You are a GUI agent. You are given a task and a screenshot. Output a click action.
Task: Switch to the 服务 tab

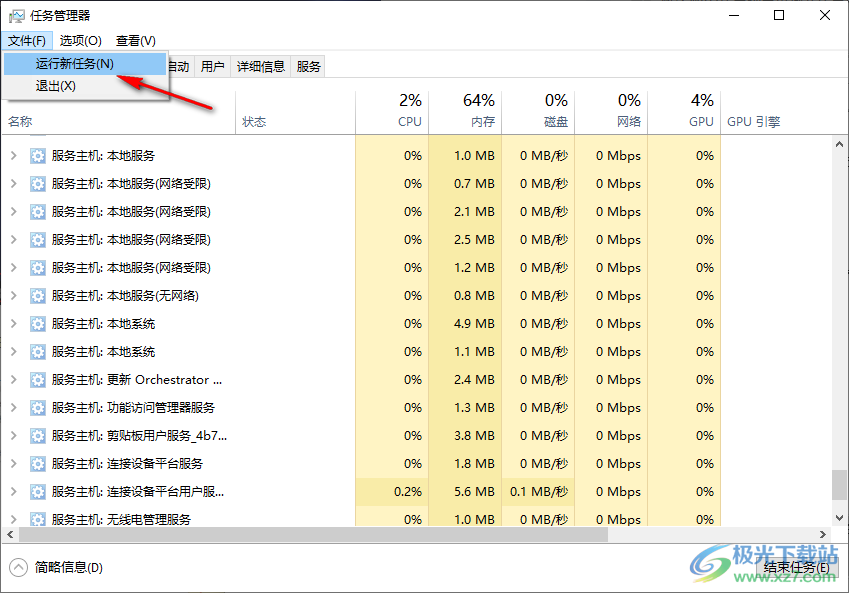coord(309,67)
